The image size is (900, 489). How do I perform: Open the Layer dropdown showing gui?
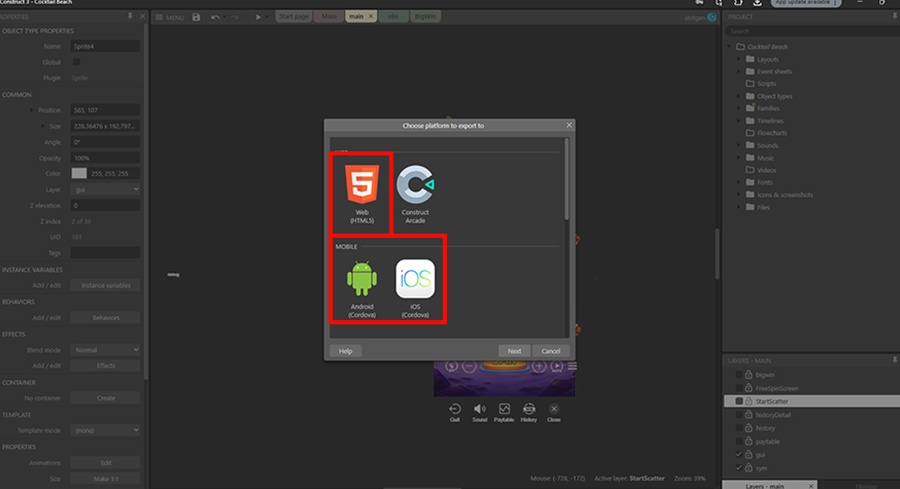[105, 189]
